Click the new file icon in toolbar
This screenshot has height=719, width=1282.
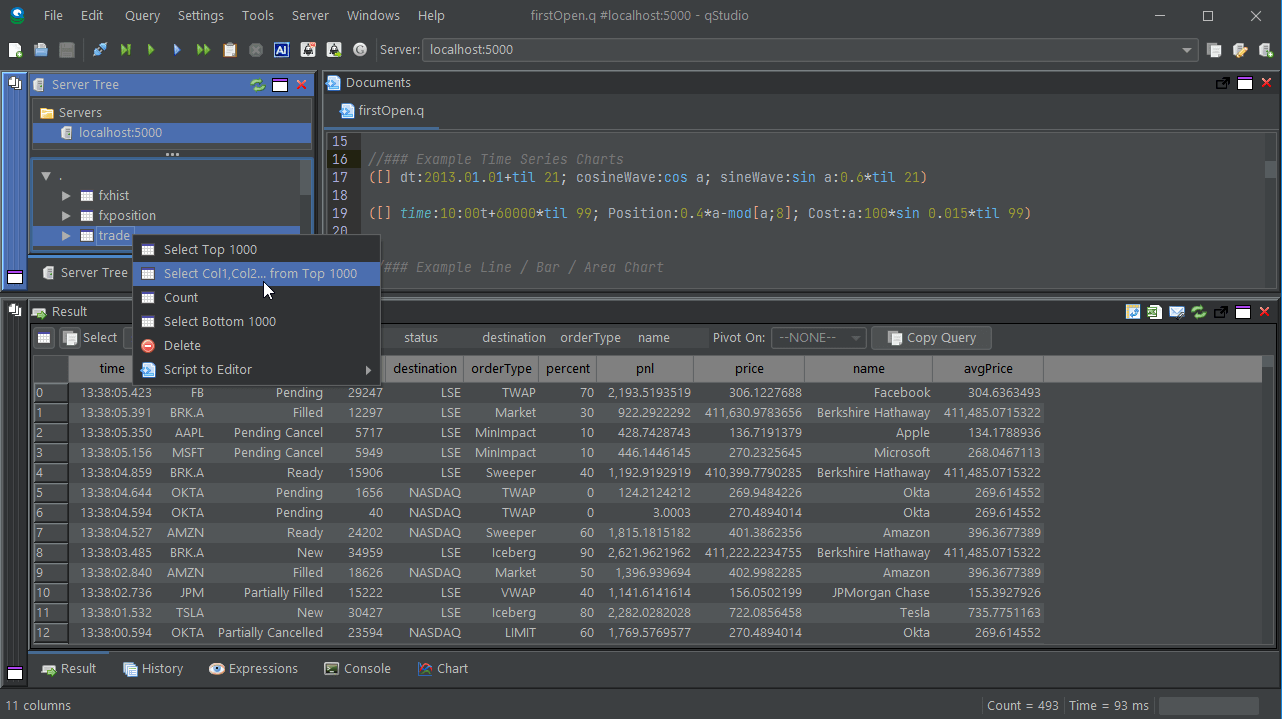pos(15,50)
